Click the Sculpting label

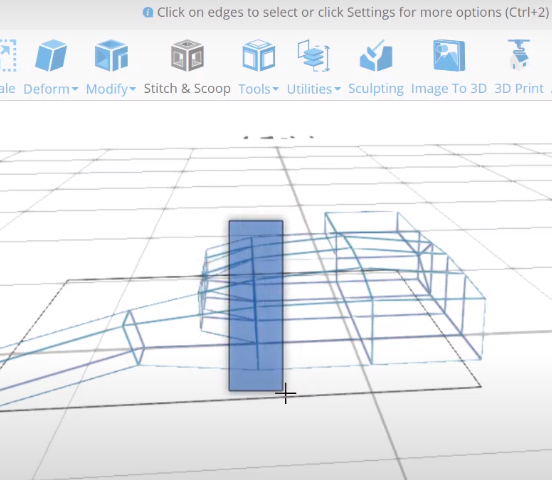tap(376, 89)
